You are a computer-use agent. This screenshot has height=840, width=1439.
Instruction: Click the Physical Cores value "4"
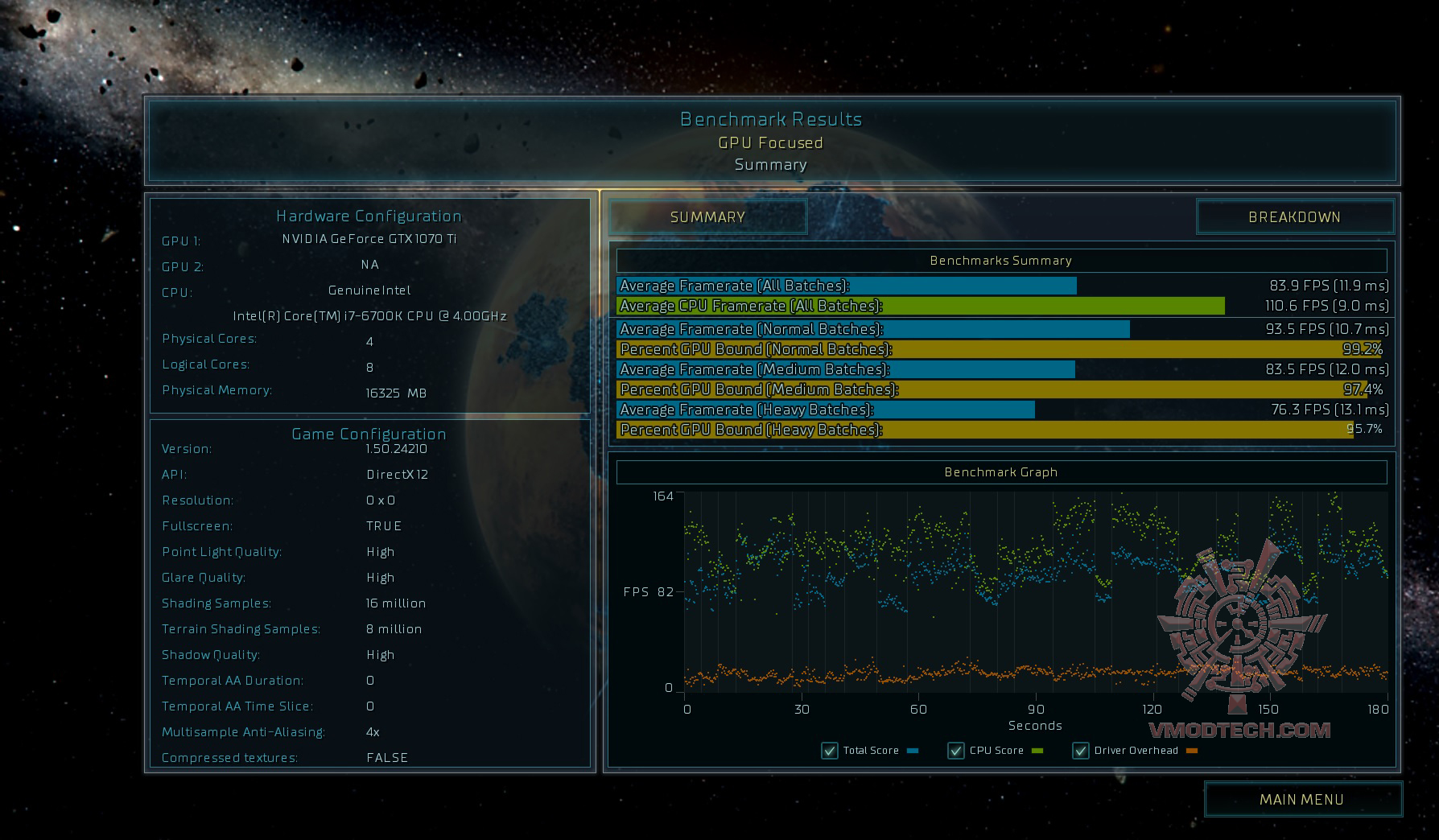coord(370,342)
